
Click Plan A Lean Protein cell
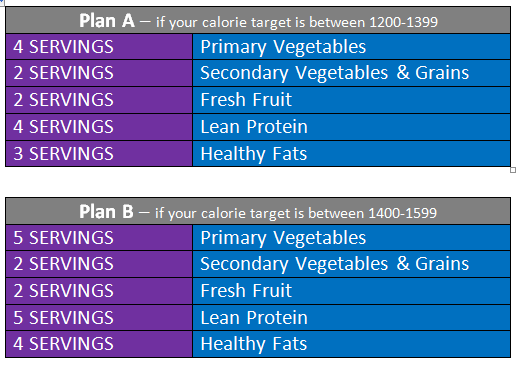coord(351,127)
